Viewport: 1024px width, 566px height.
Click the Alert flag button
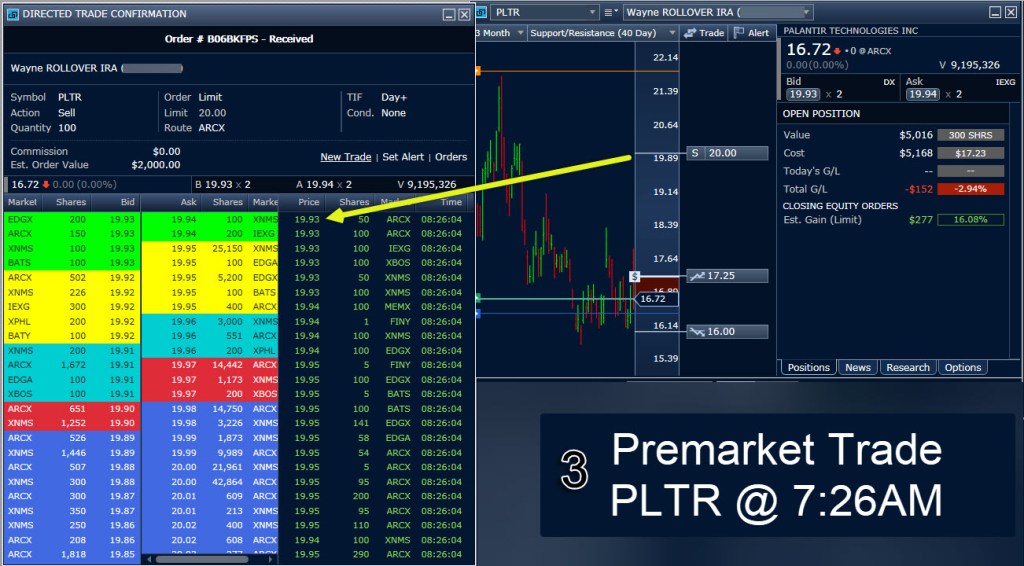[752, 33]
